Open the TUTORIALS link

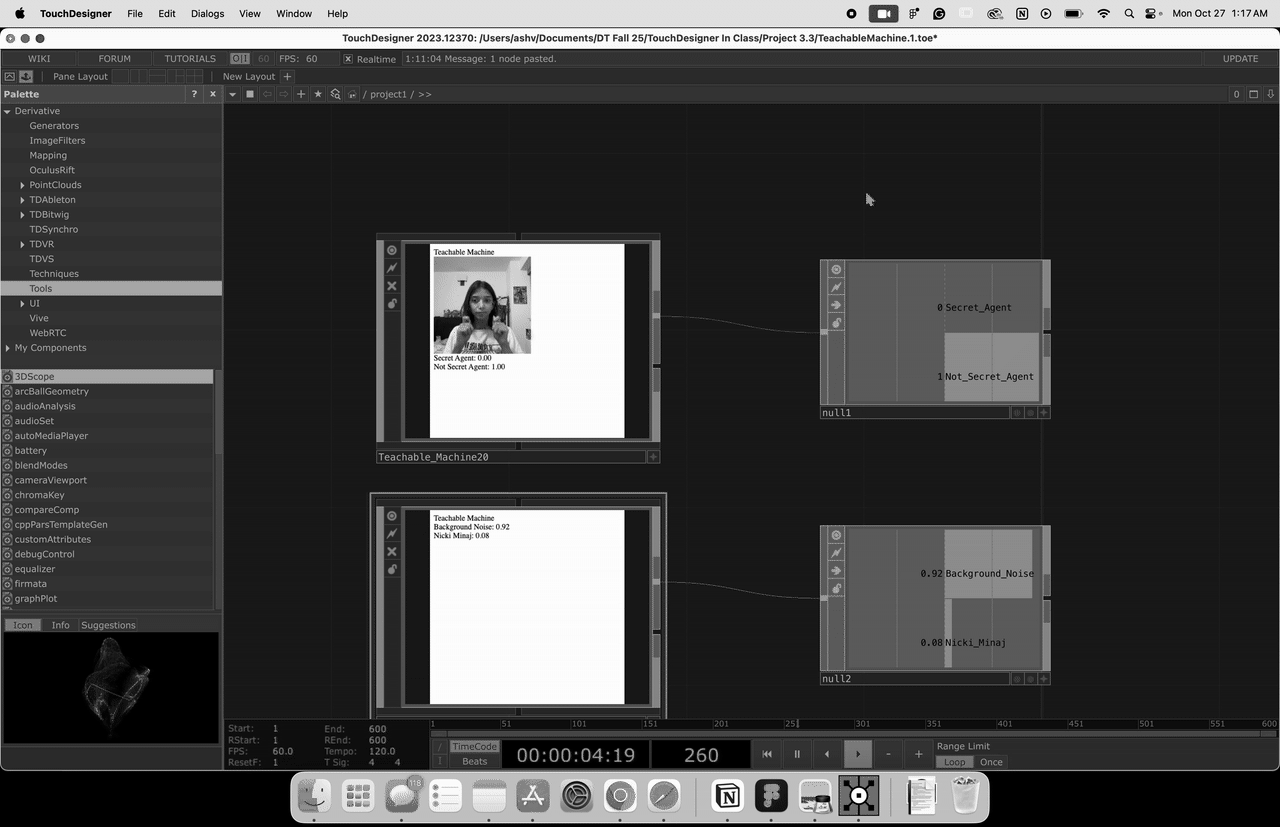point(190,59)
